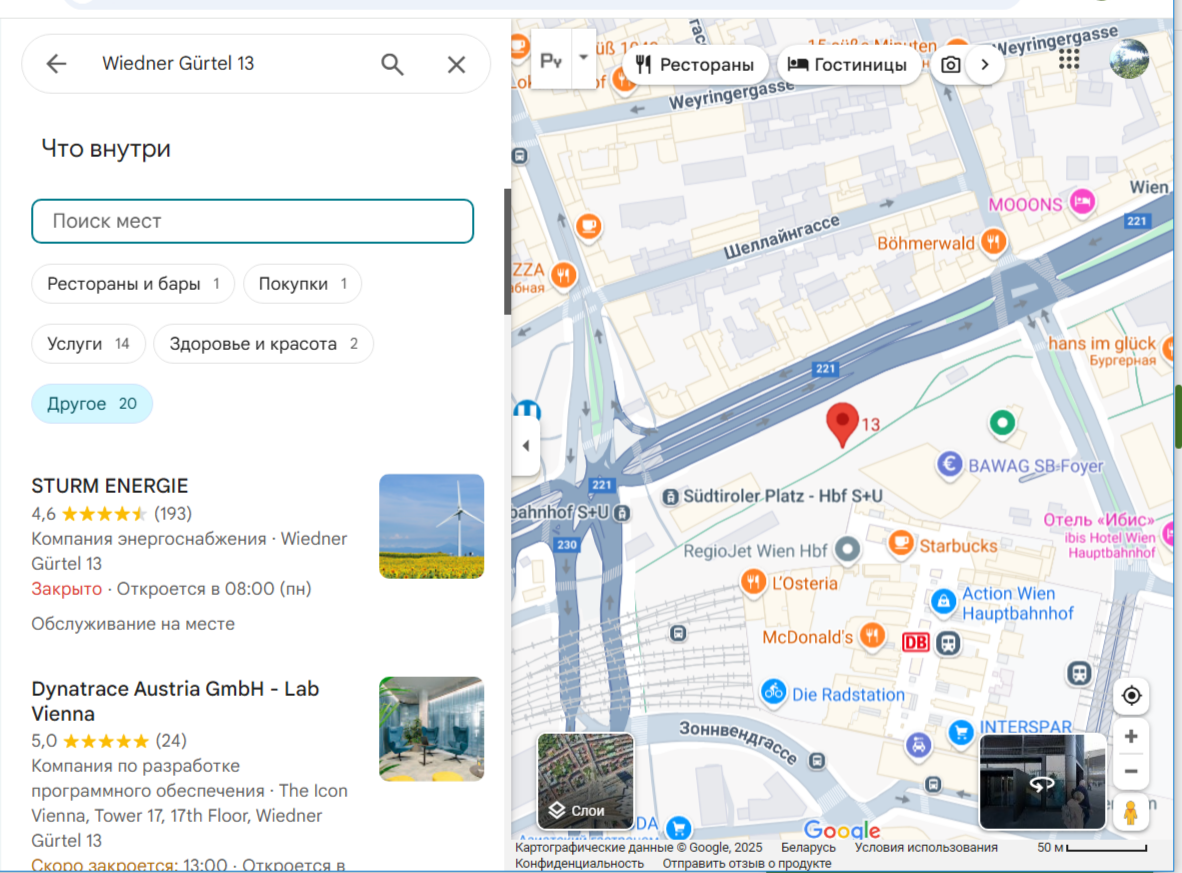1182x873 pixels.
Task: Expand the input tools dropdown arrow
Action: (x=583, y=57)
